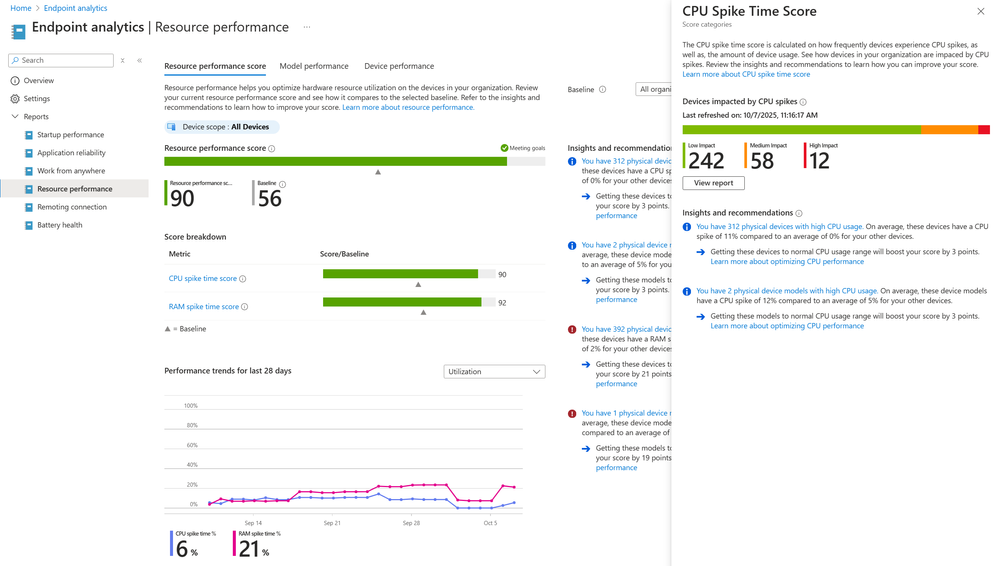Click the Endpoint analytics notebook icon
The width and height of the screenshot is (999, 566).
(x=18, y=30)
